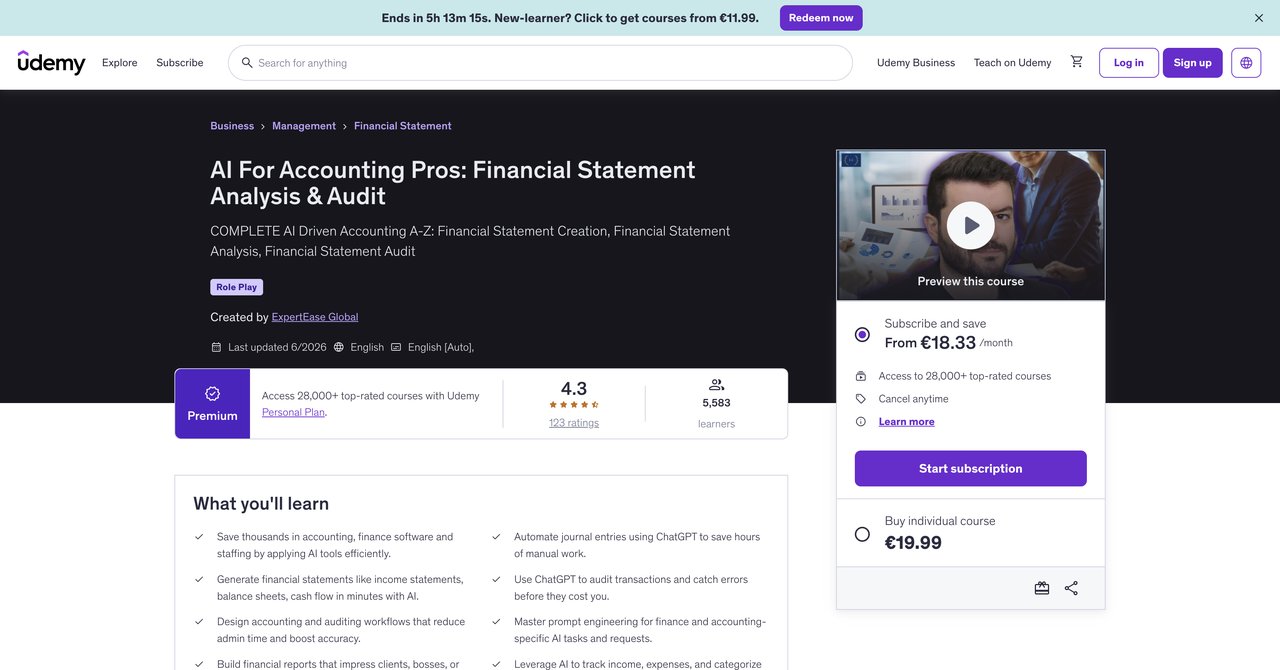Click the Premium badge checkmark icon
The height and width of the screenshot is (670, 1280).
212,394
